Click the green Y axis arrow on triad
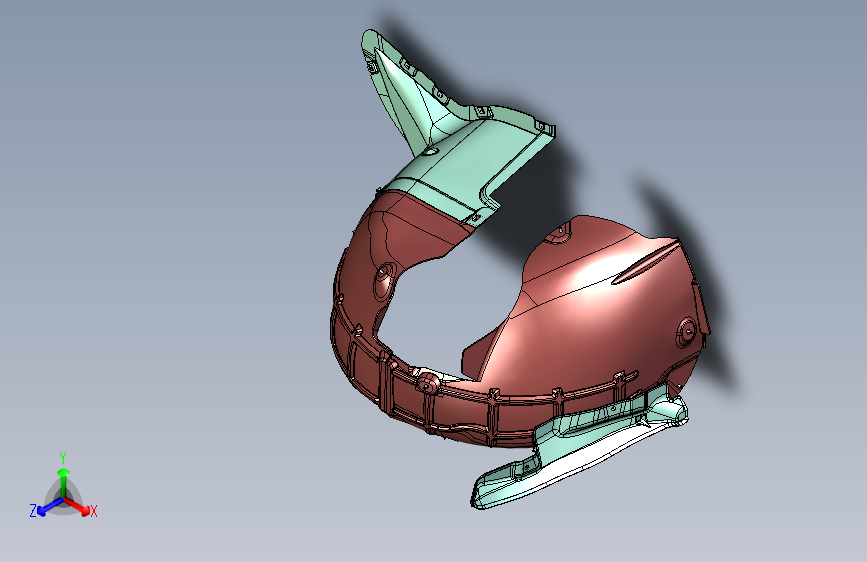Screen dimensions: 867x562 [x=64, y=483]
